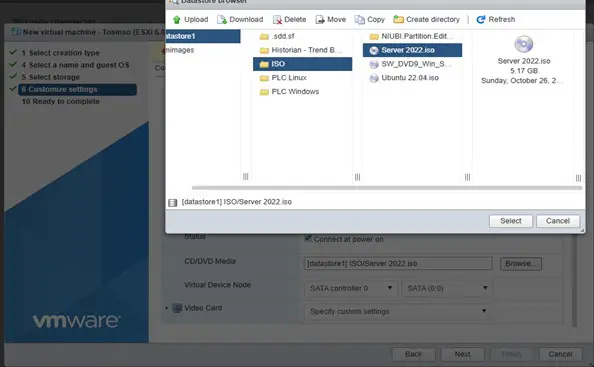This screenshot has height=367, width=594.
Task: Toggle Connect at power on checkbox
Action: pos(308,238)
